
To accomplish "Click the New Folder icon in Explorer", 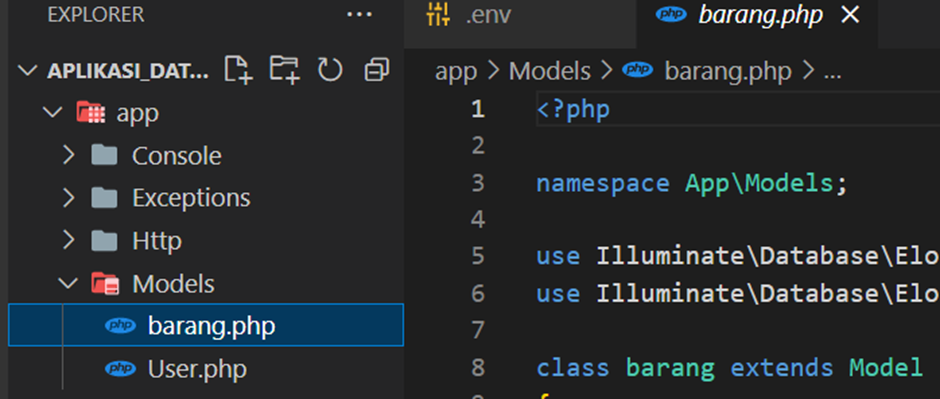I will [x=284, y=70].
